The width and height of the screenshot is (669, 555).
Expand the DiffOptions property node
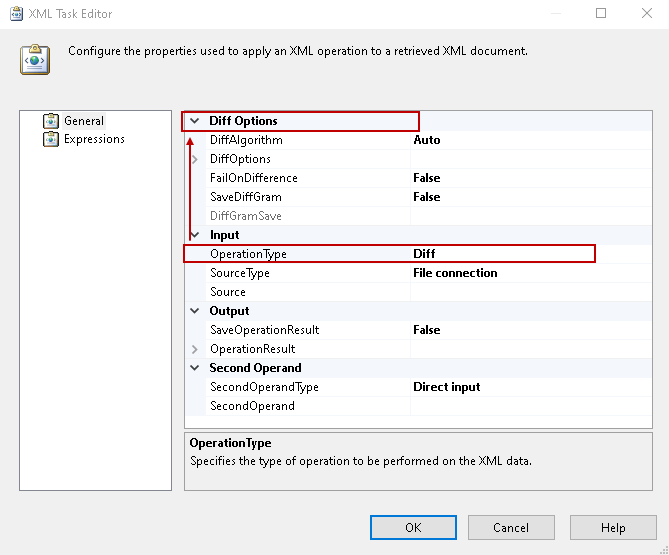pos(195,159)
